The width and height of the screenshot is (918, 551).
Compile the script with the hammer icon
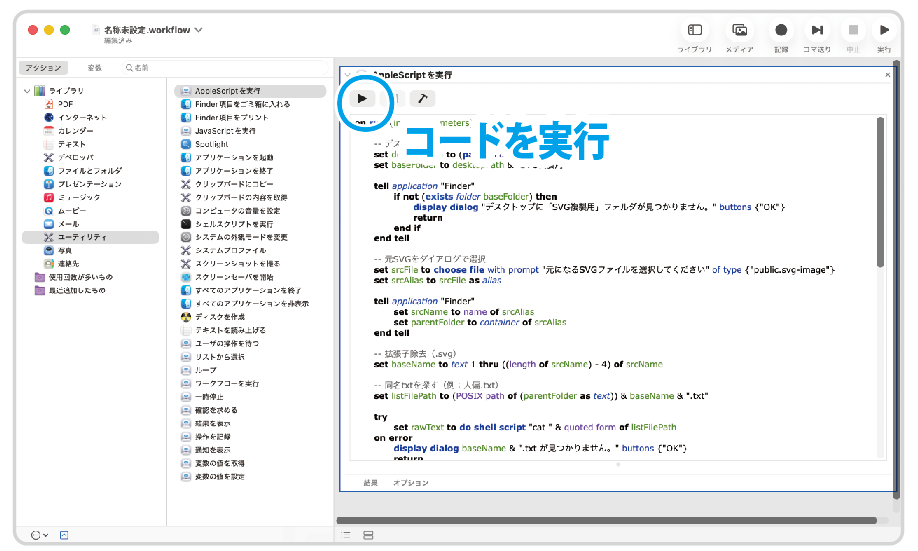coord(422,98)
